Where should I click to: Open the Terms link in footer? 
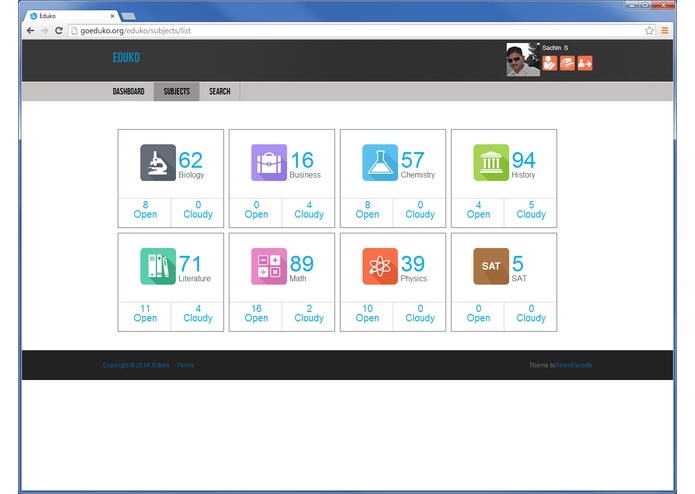point(185,365)
